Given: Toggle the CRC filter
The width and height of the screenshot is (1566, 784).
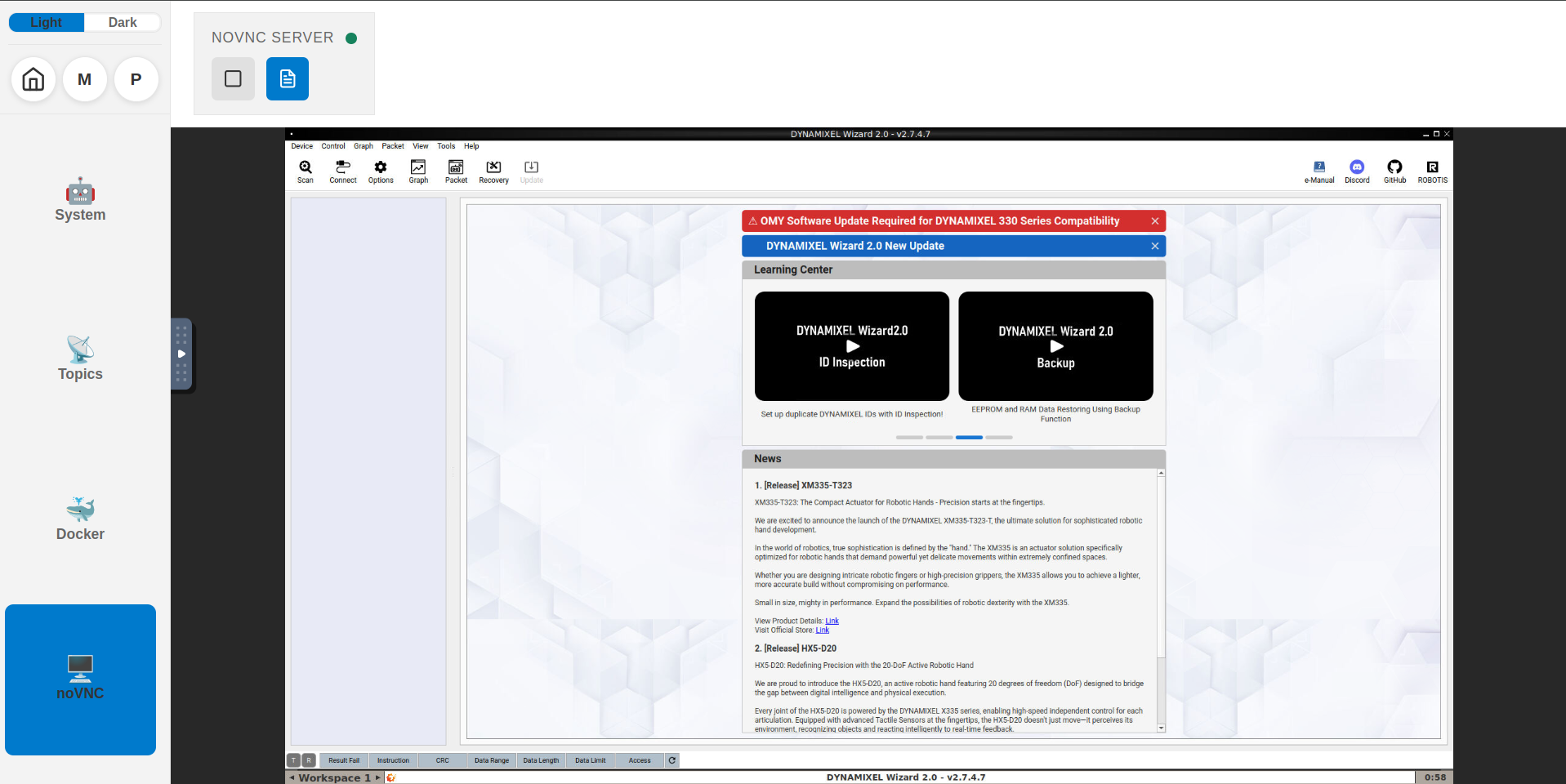Looking at the screenshot, I should tap(442, 760).
